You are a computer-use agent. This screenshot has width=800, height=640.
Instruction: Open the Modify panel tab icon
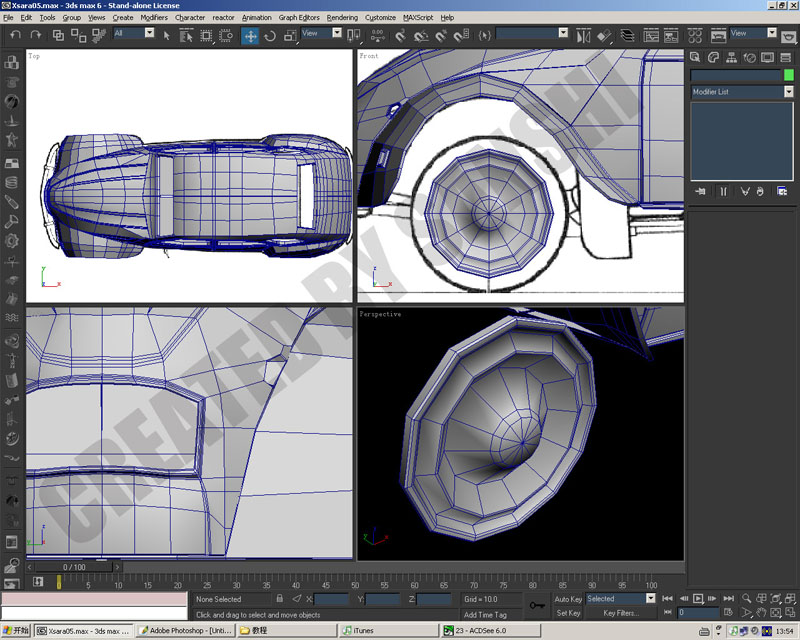point(713,57)
